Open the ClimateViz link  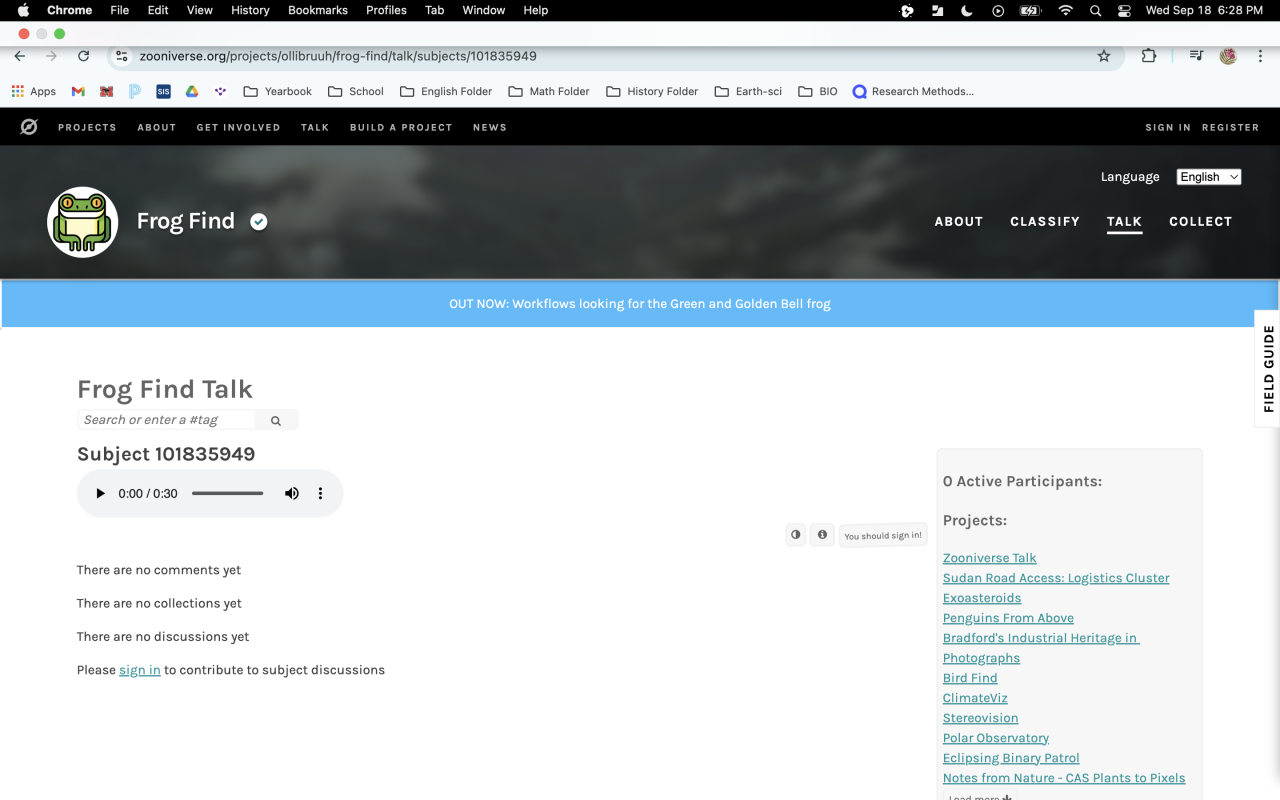[x=975, y=698]
